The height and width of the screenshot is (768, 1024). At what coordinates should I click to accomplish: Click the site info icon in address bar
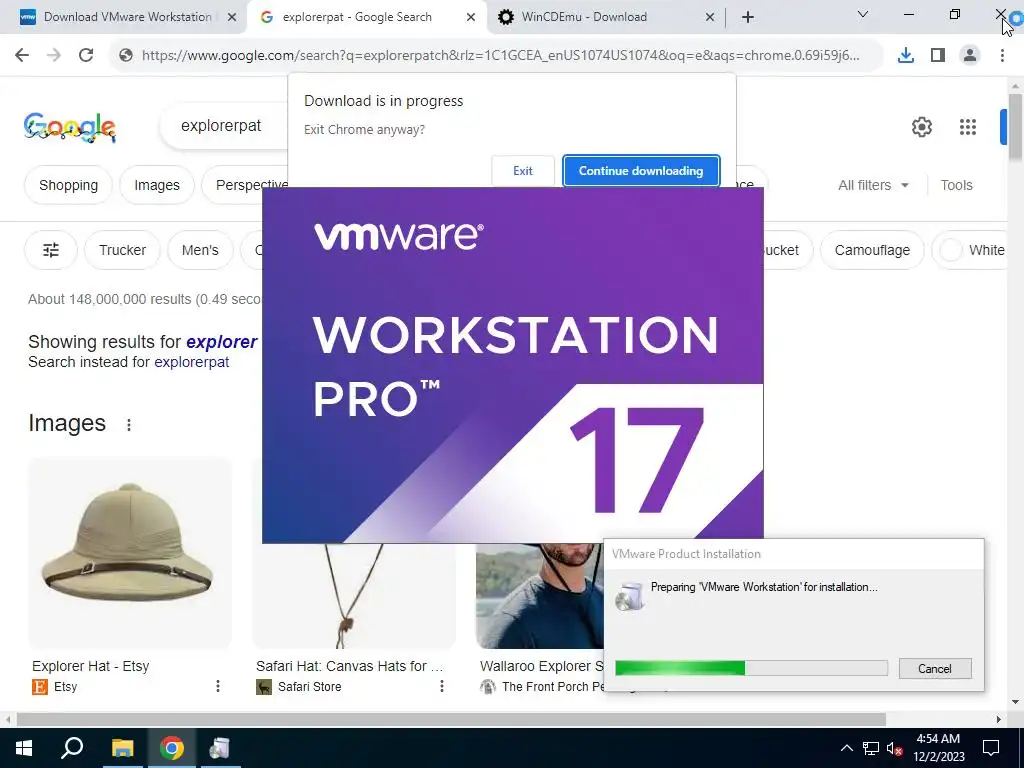pyautogui.click(x=125, y=55)
